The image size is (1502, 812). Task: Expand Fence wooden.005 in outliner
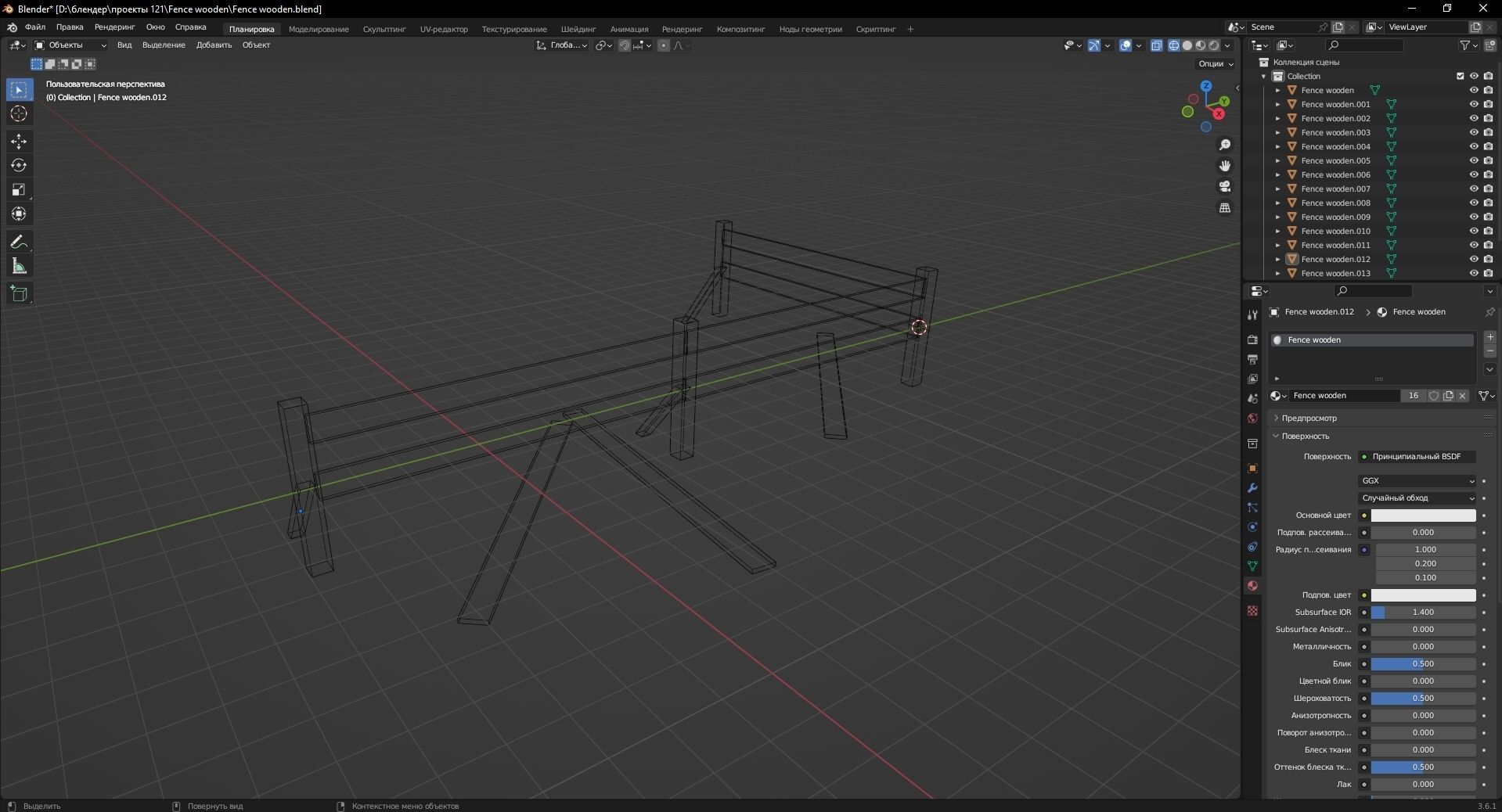[x=1278, y=160]
